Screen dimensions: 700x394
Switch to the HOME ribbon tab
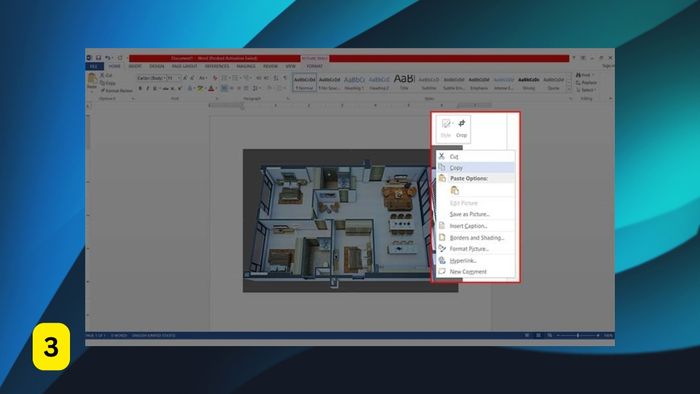pyautogui.click(x=114, y=66)
